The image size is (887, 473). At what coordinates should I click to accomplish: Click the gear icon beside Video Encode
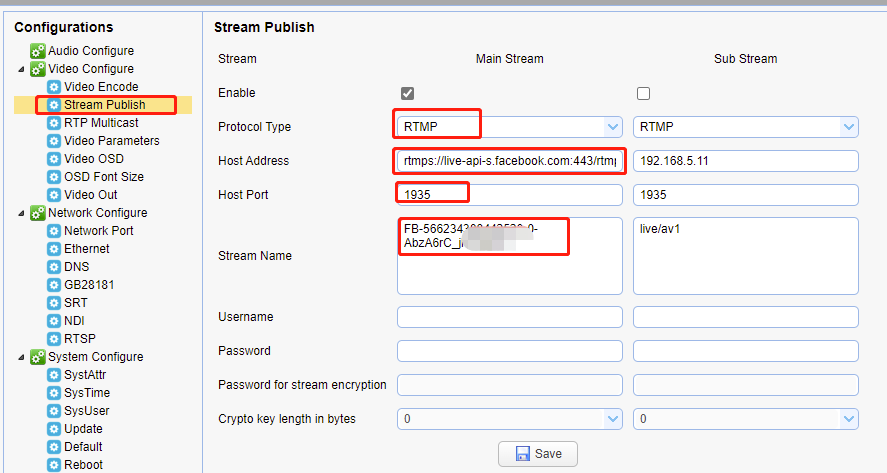[x=54, y=87]
